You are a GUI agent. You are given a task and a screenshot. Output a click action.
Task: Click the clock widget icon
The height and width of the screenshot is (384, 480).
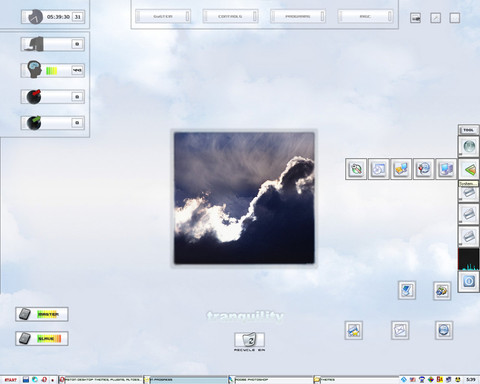tap(35, 17)
